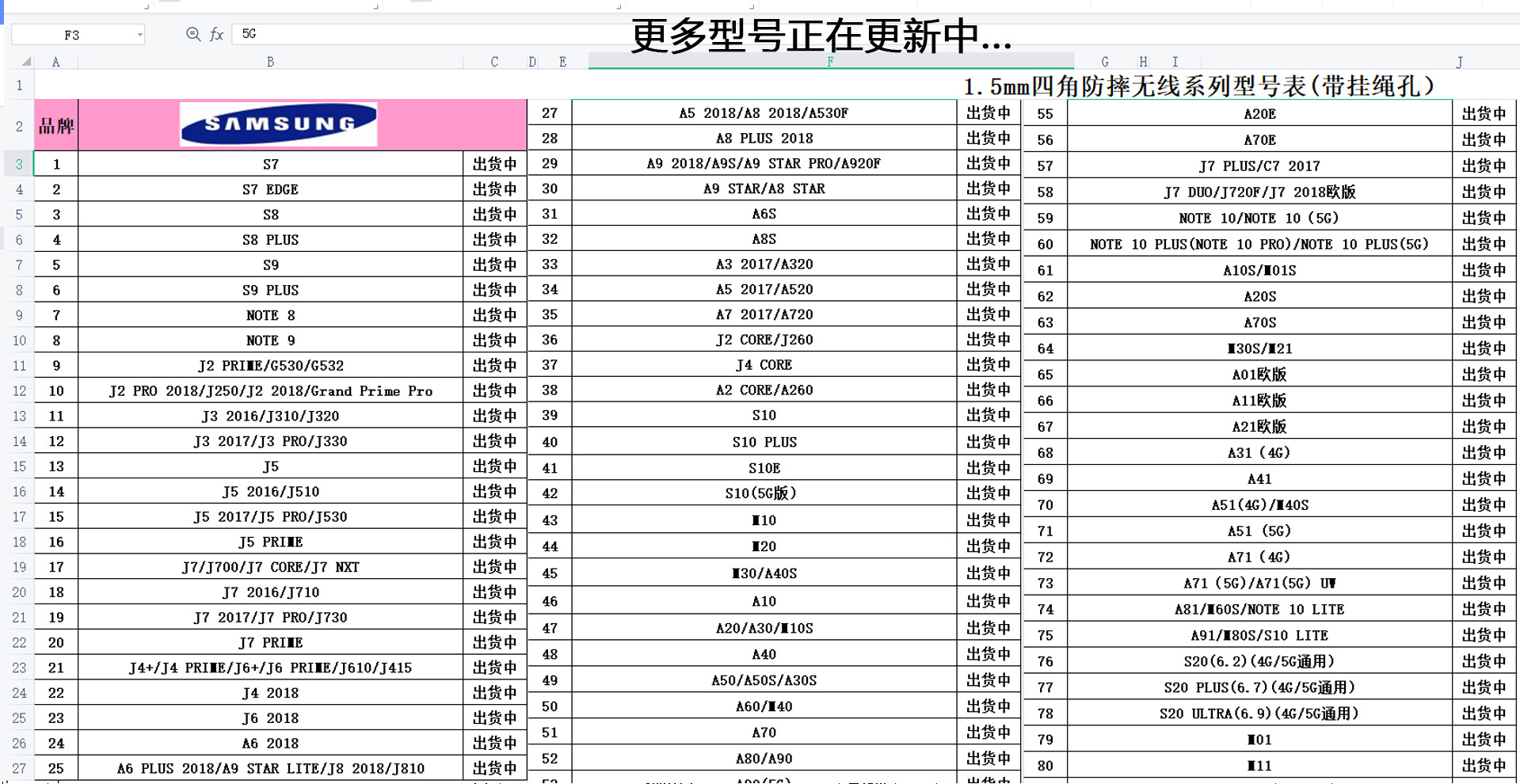The width and height of the screenshot is (1520, 784).
Task: Select the A8 PLUS 2018 cell
Action: point(764,139)
